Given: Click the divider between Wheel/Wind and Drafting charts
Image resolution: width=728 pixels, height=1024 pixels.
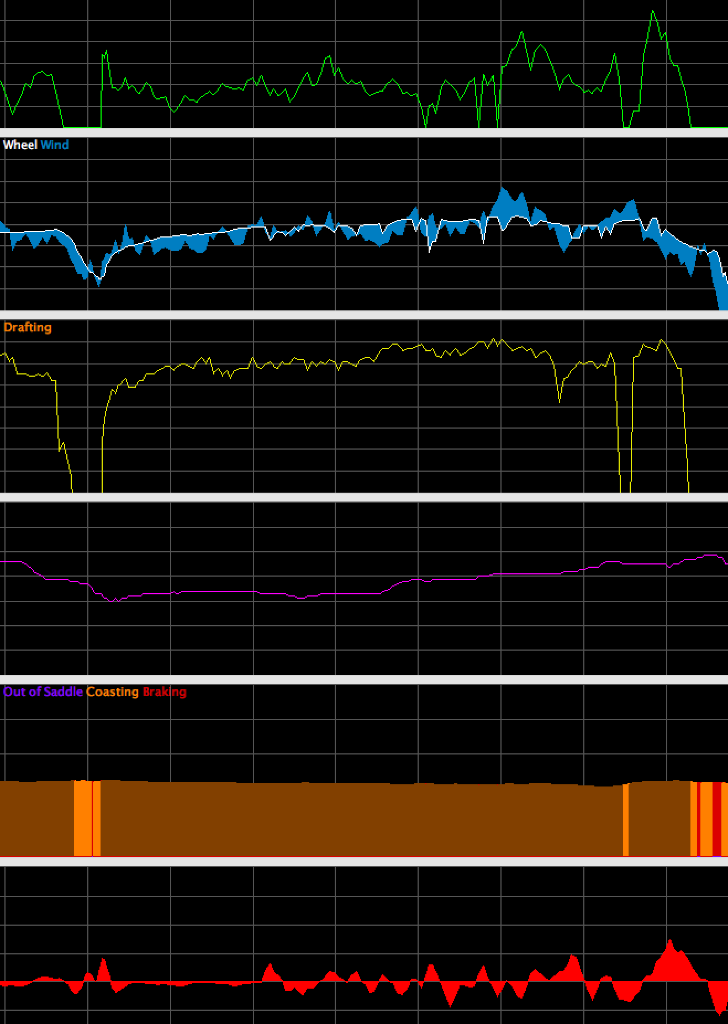Looking at the screenshot, I should [x=364, y=315].
